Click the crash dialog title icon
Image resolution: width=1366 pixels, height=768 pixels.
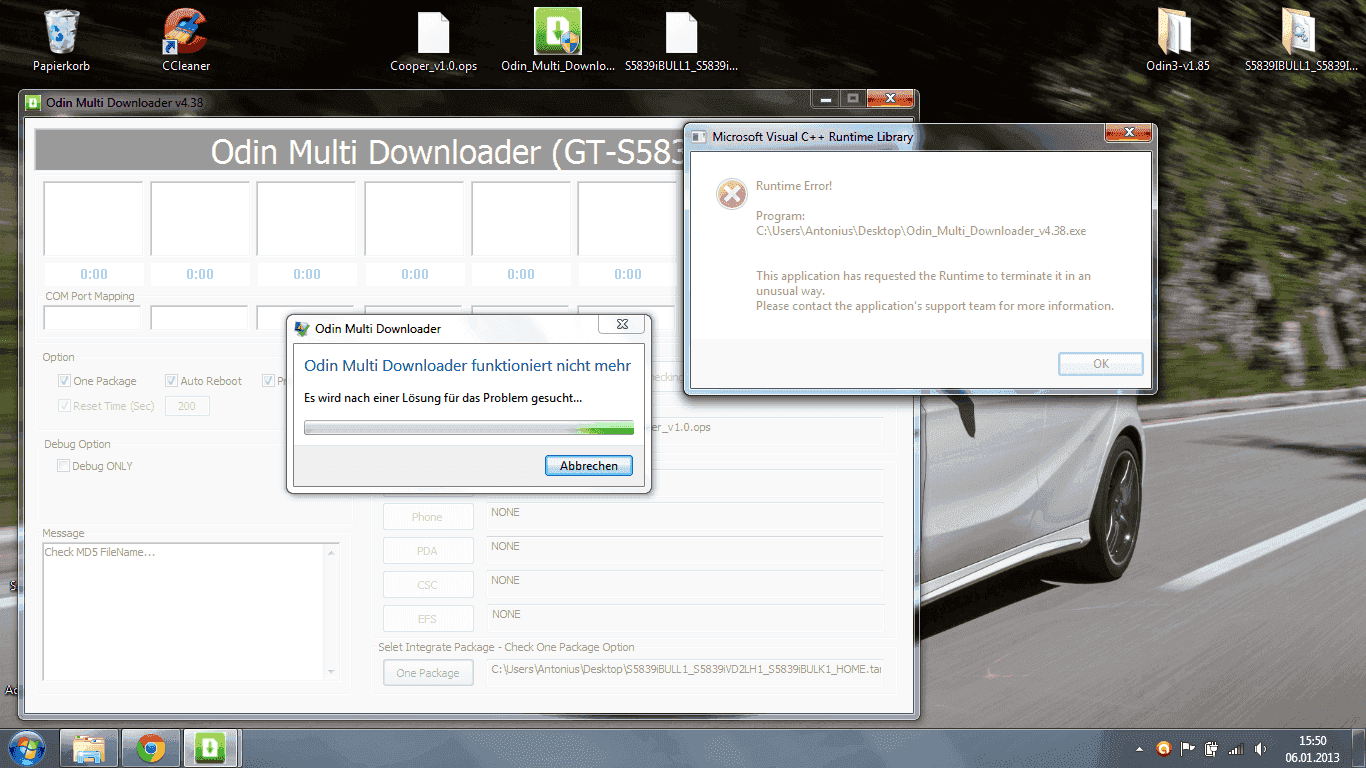pos(302,328)
